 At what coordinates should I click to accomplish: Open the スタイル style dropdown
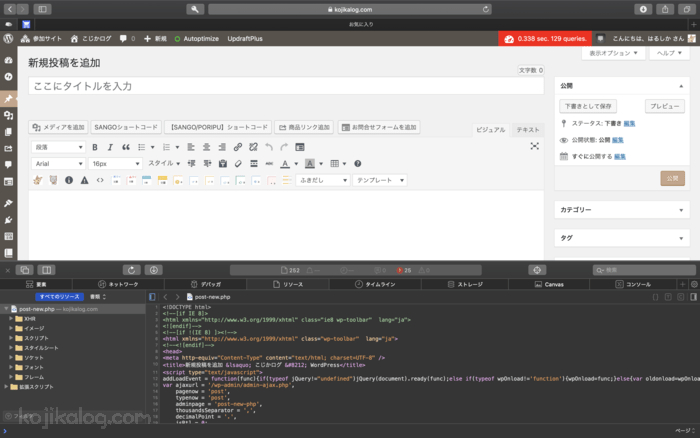point(164,163)
